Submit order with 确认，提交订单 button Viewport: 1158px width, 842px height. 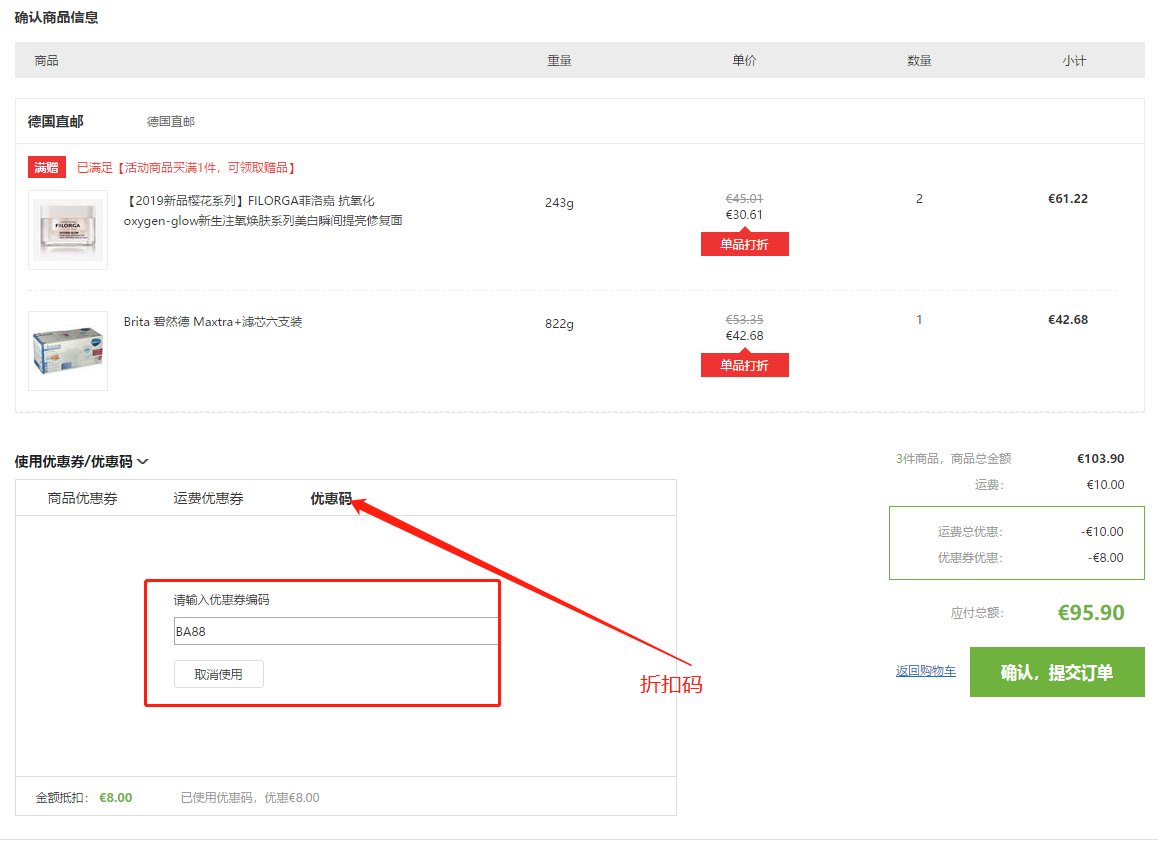tap(1057, 672)
